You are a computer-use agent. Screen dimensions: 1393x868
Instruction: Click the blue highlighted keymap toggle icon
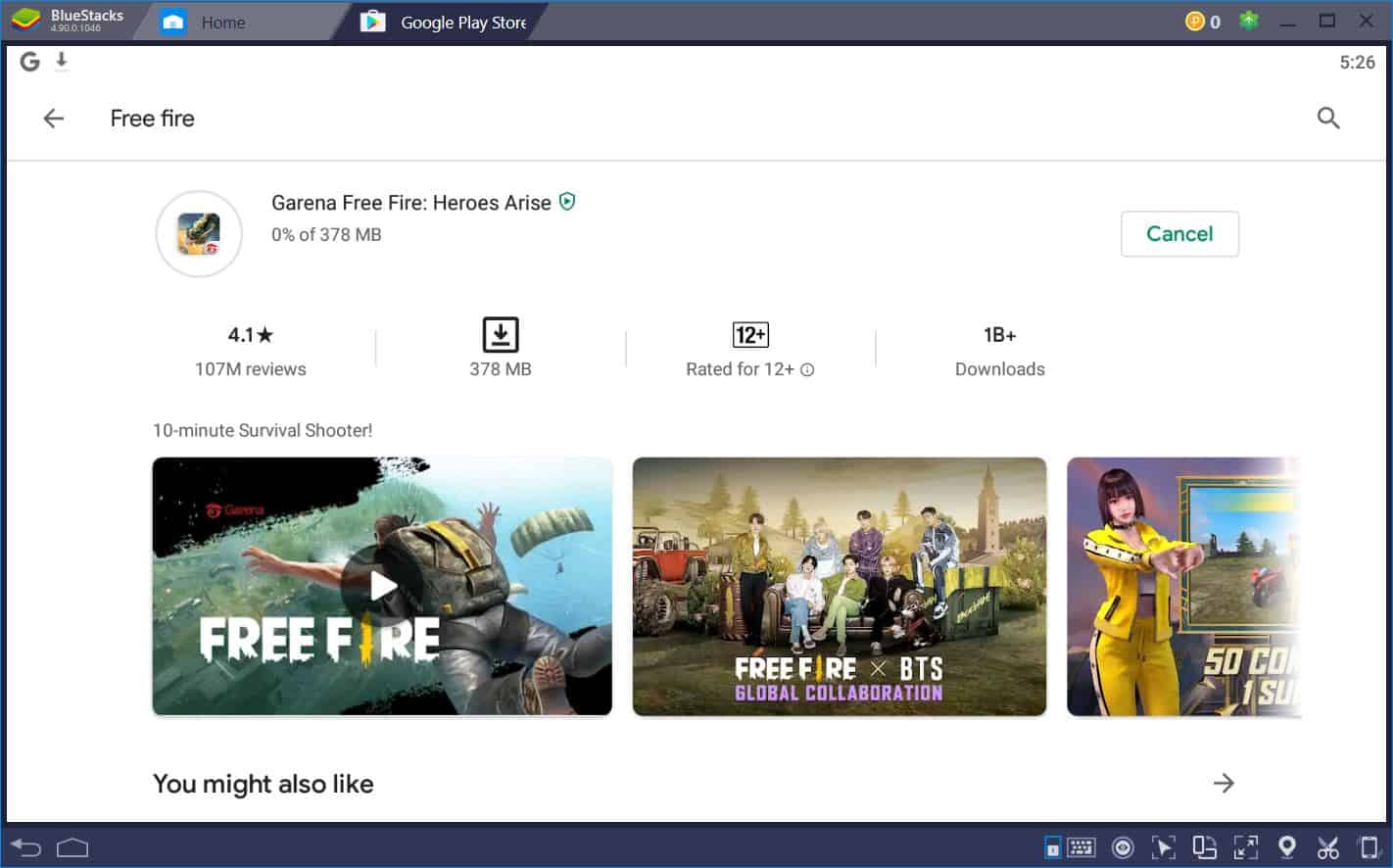click(x=1053, y=847)
